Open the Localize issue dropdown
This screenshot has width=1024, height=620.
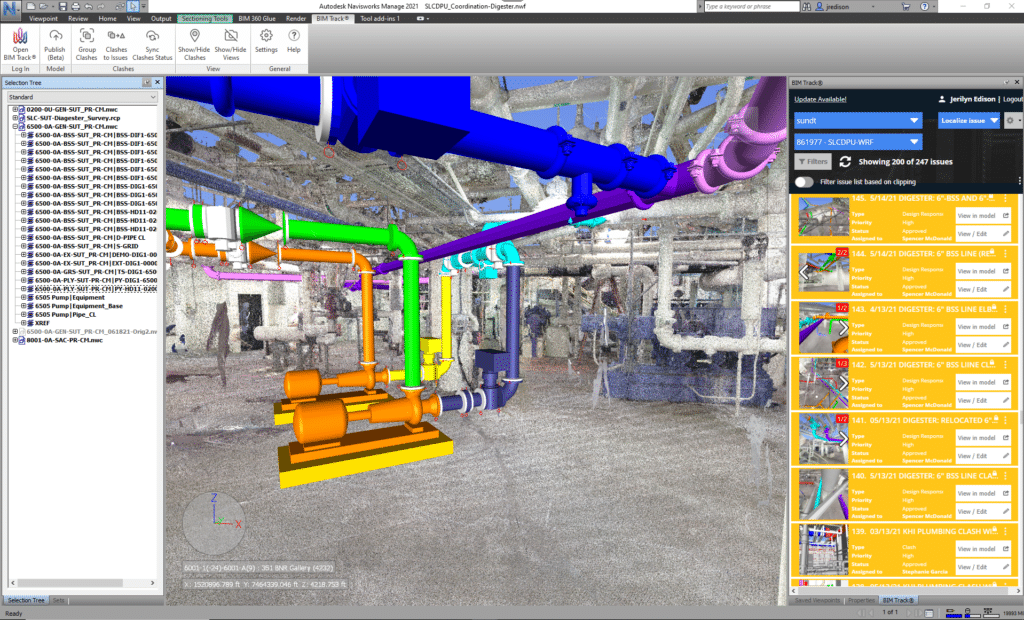969,121
